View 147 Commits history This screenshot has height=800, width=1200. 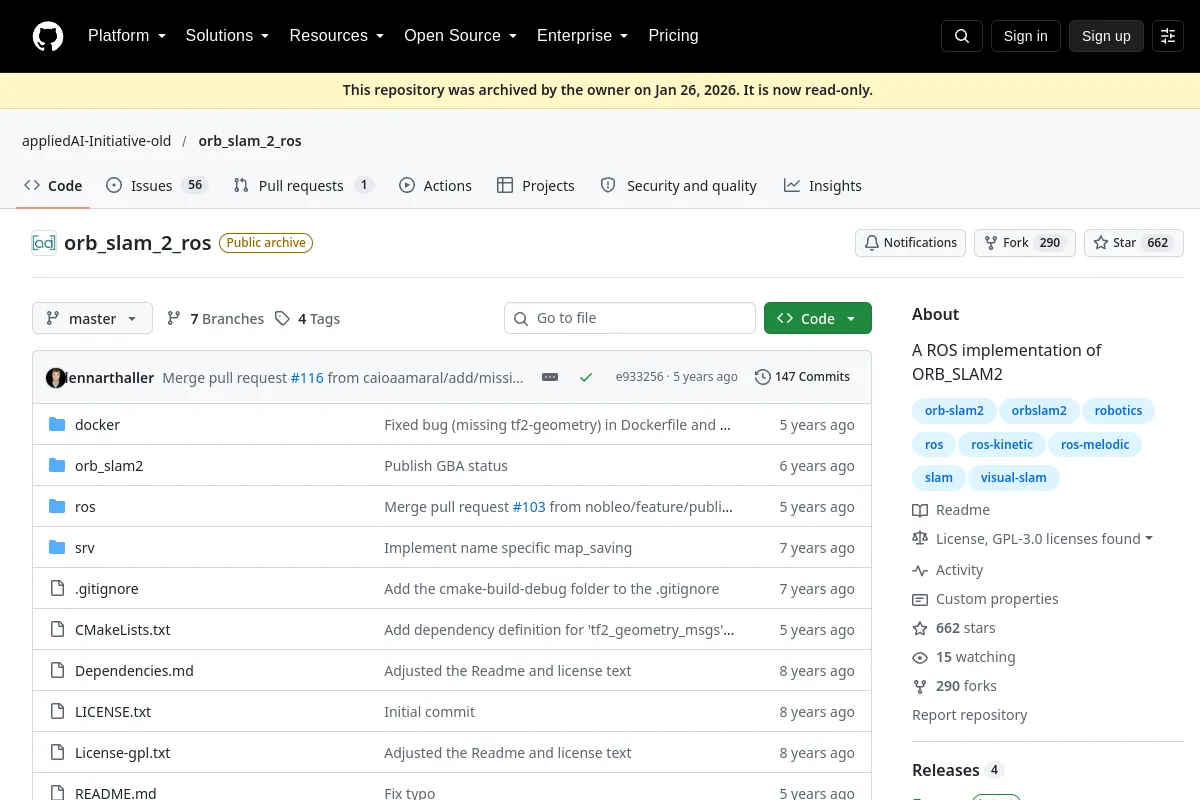(x=802, y=377)
